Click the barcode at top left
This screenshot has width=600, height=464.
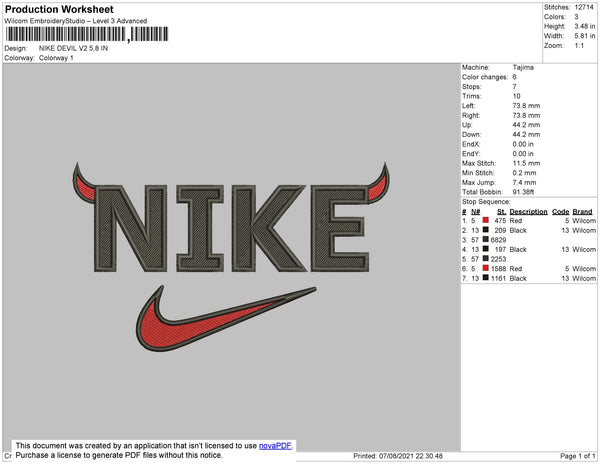(87, 34)
